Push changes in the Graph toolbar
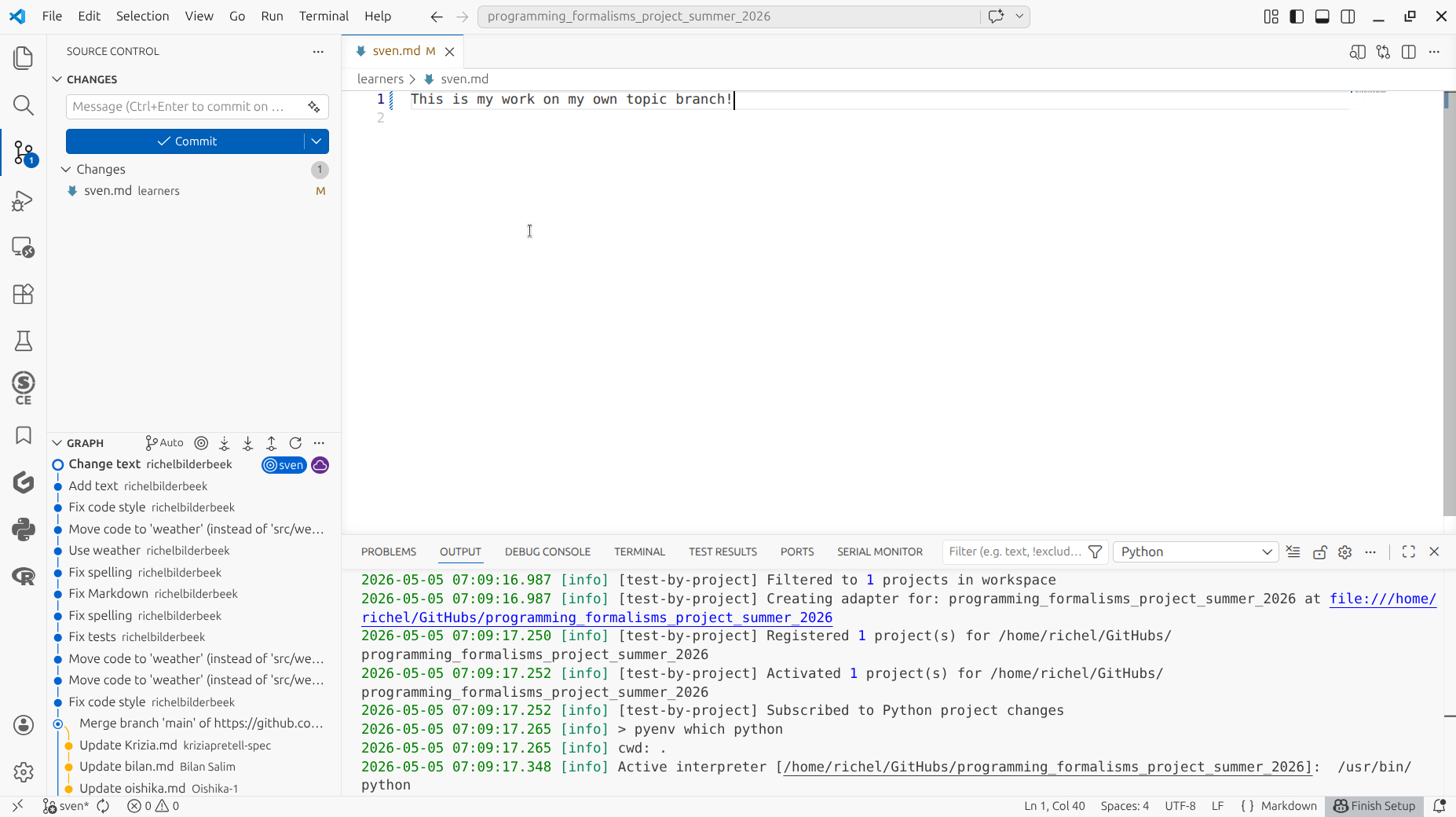Viewport: 1456px width, 817px height. tap(272, 443)
